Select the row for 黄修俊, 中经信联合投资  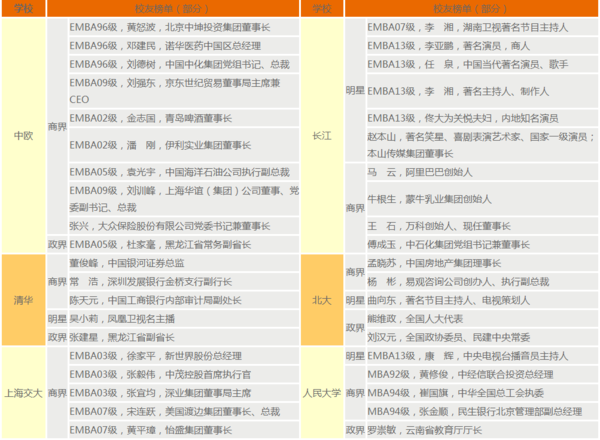click(x=482, y=375)
